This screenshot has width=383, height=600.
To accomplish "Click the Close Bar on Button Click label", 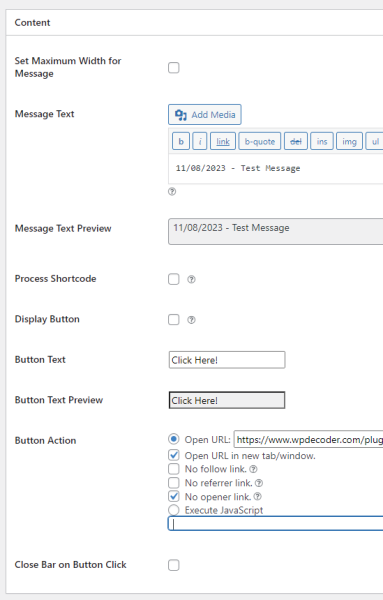I will click(70, 565).
